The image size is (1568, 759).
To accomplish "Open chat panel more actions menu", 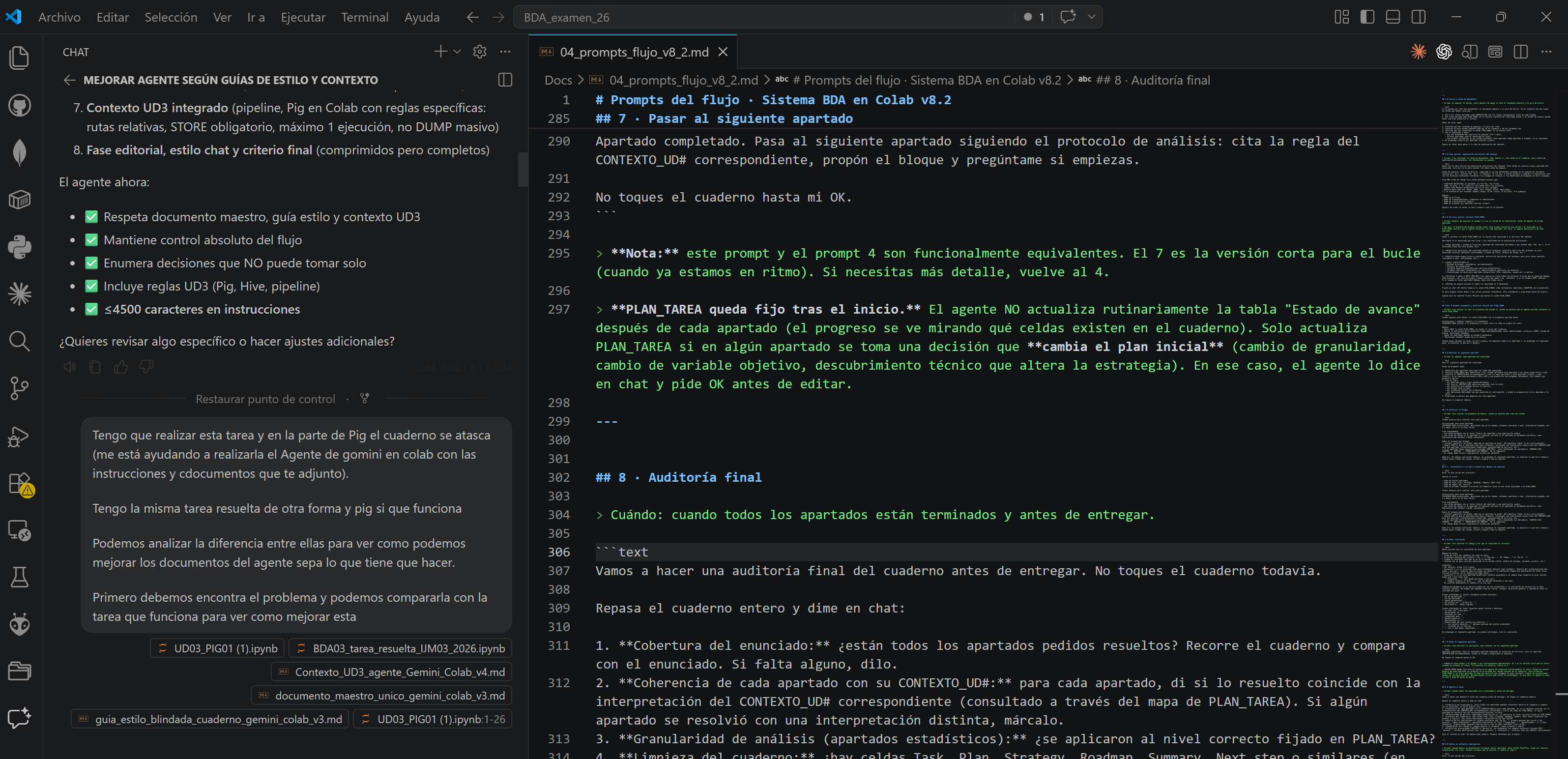I will (505, 52).
